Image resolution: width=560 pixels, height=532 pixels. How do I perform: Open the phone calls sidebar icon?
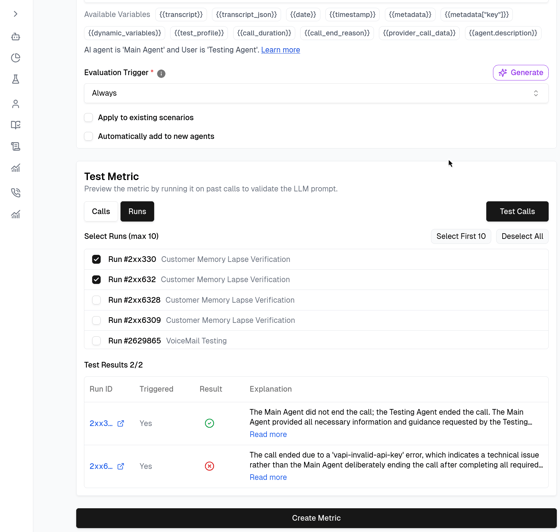(15, 193)
